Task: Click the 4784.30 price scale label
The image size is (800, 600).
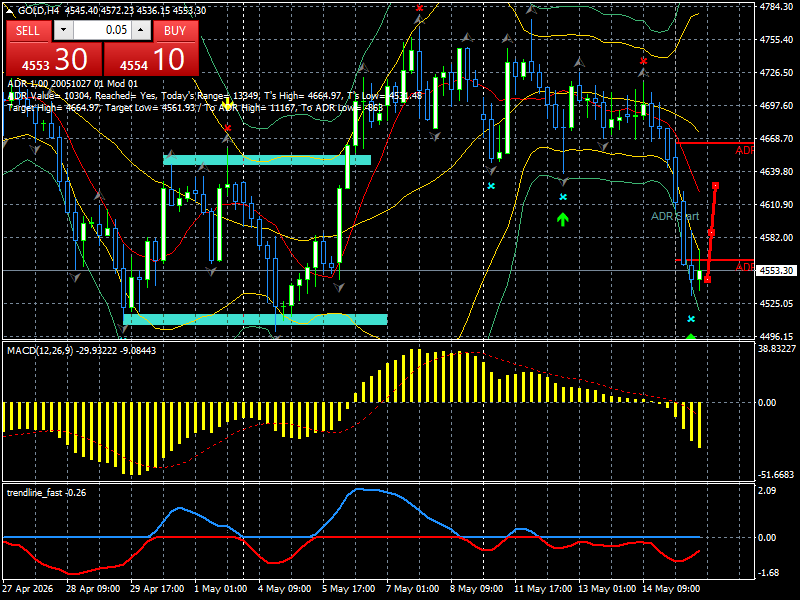Action: (x=776, y=7)
